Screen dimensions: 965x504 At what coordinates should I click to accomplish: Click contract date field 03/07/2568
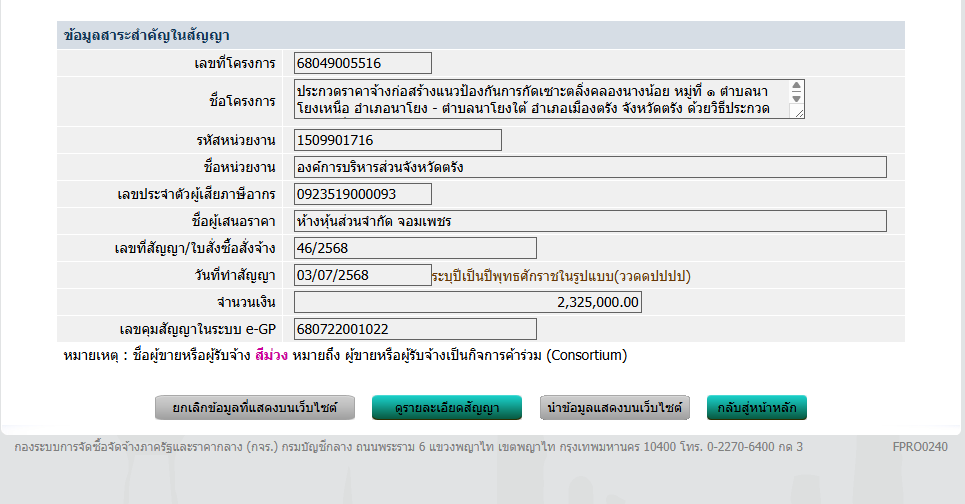[x=362, y=275]
